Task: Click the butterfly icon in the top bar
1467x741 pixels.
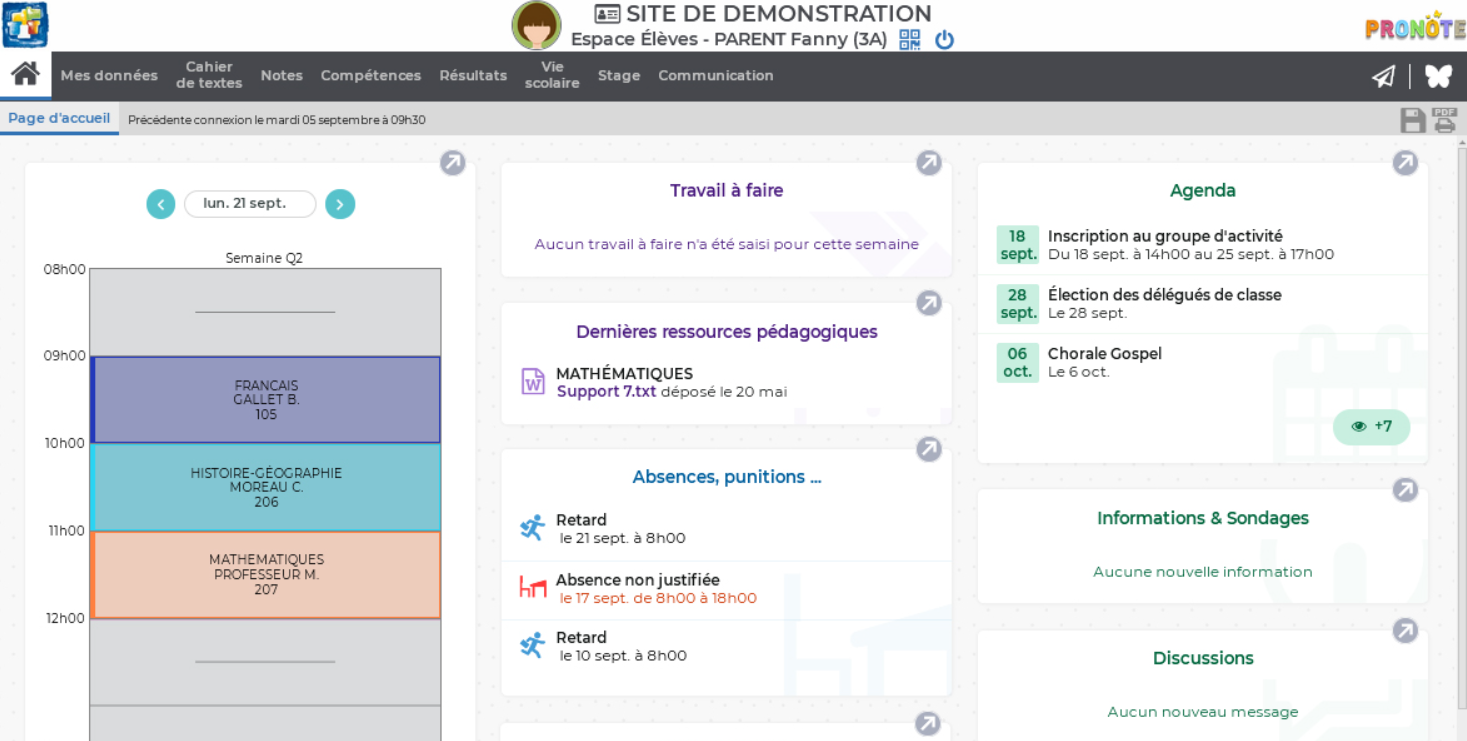Action: pos(1437,75)
